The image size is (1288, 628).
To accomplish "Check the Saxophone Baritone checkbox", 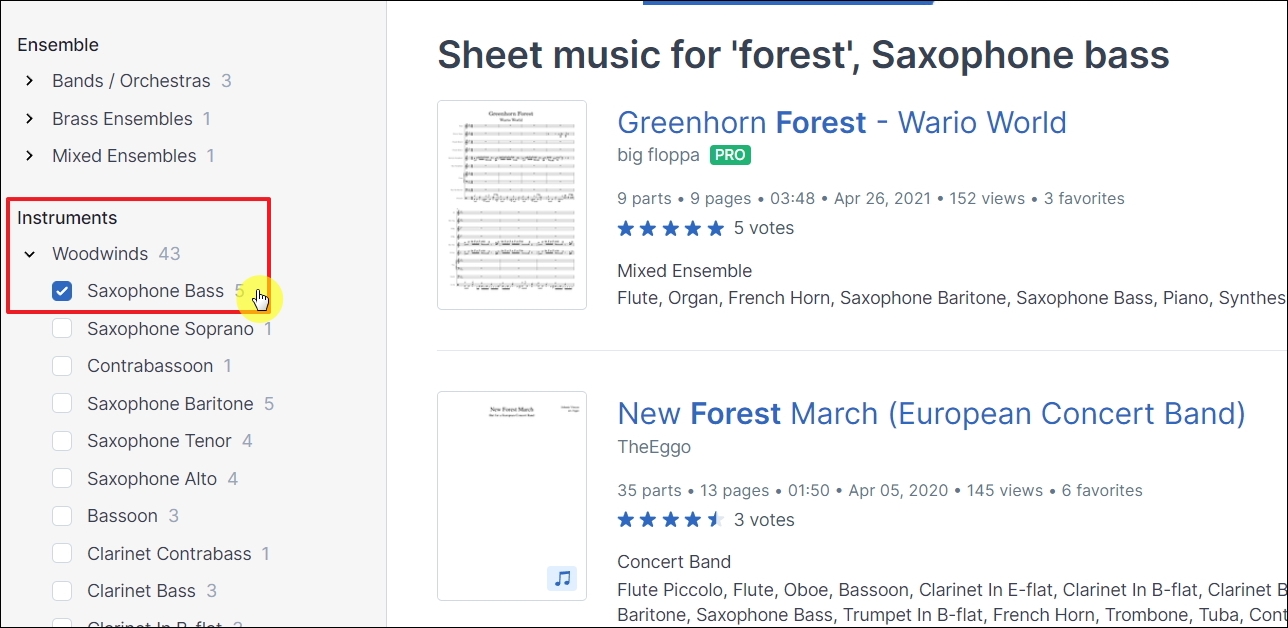I will (62, 404).
